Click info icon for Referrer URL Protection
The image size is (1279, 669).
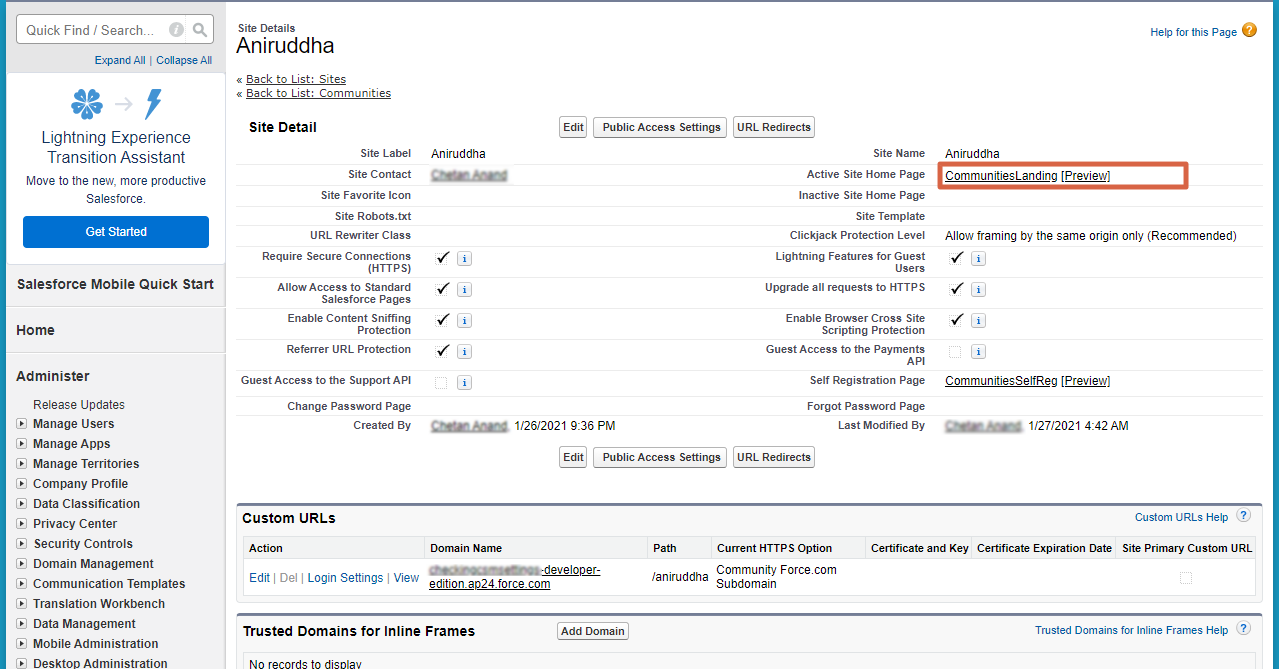464,351
